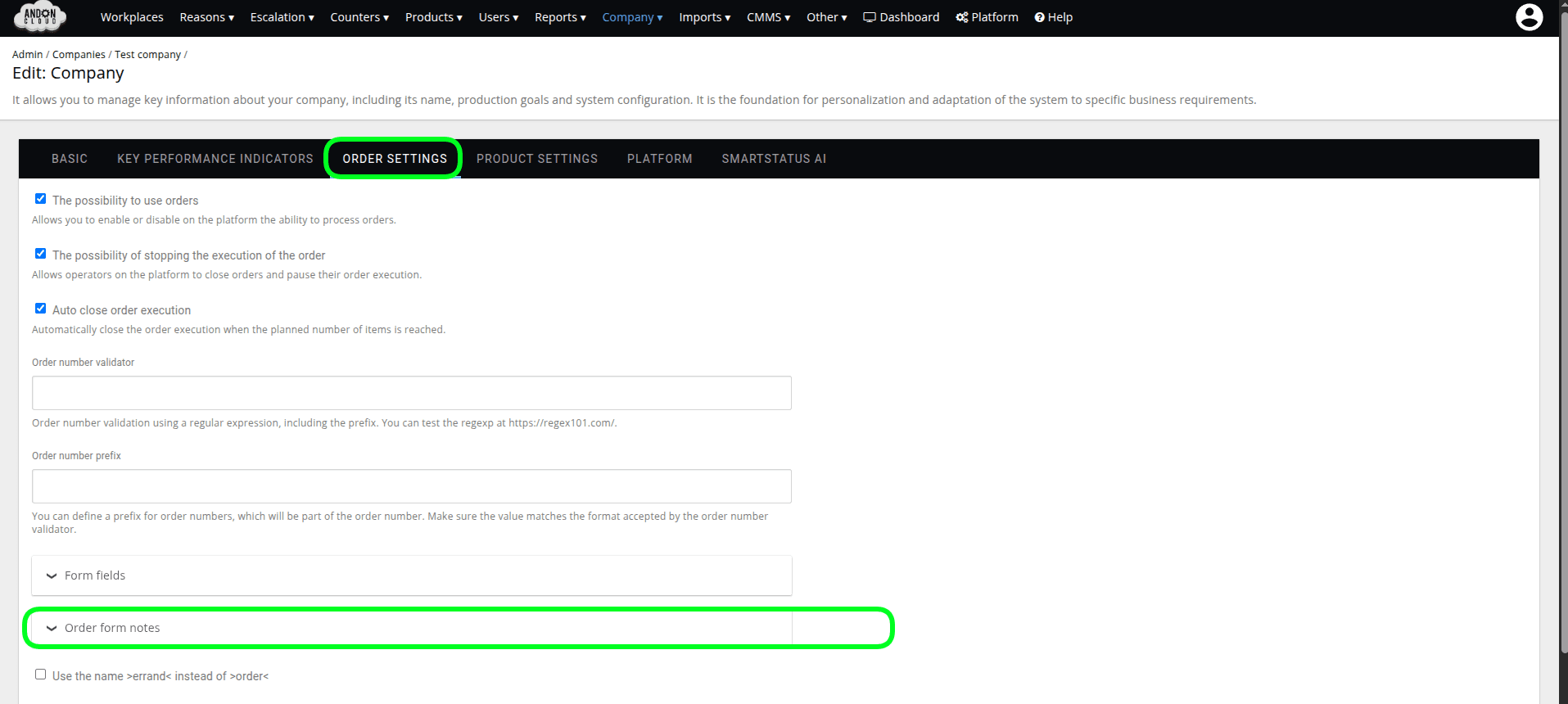Enable use errand instead of order name
This screenshot has height=704, width=1568.
tap(40, 675)
